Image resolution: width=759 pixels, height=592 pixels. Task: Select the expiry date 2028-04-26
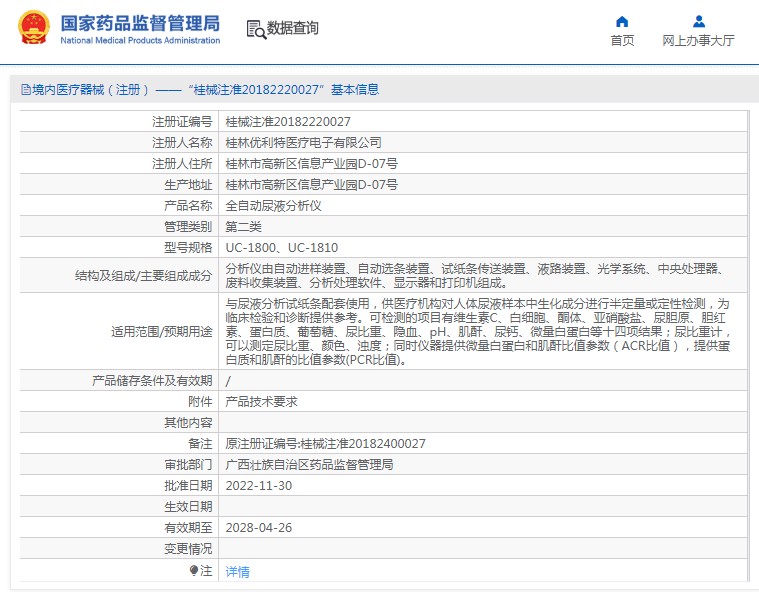[259, 528]
